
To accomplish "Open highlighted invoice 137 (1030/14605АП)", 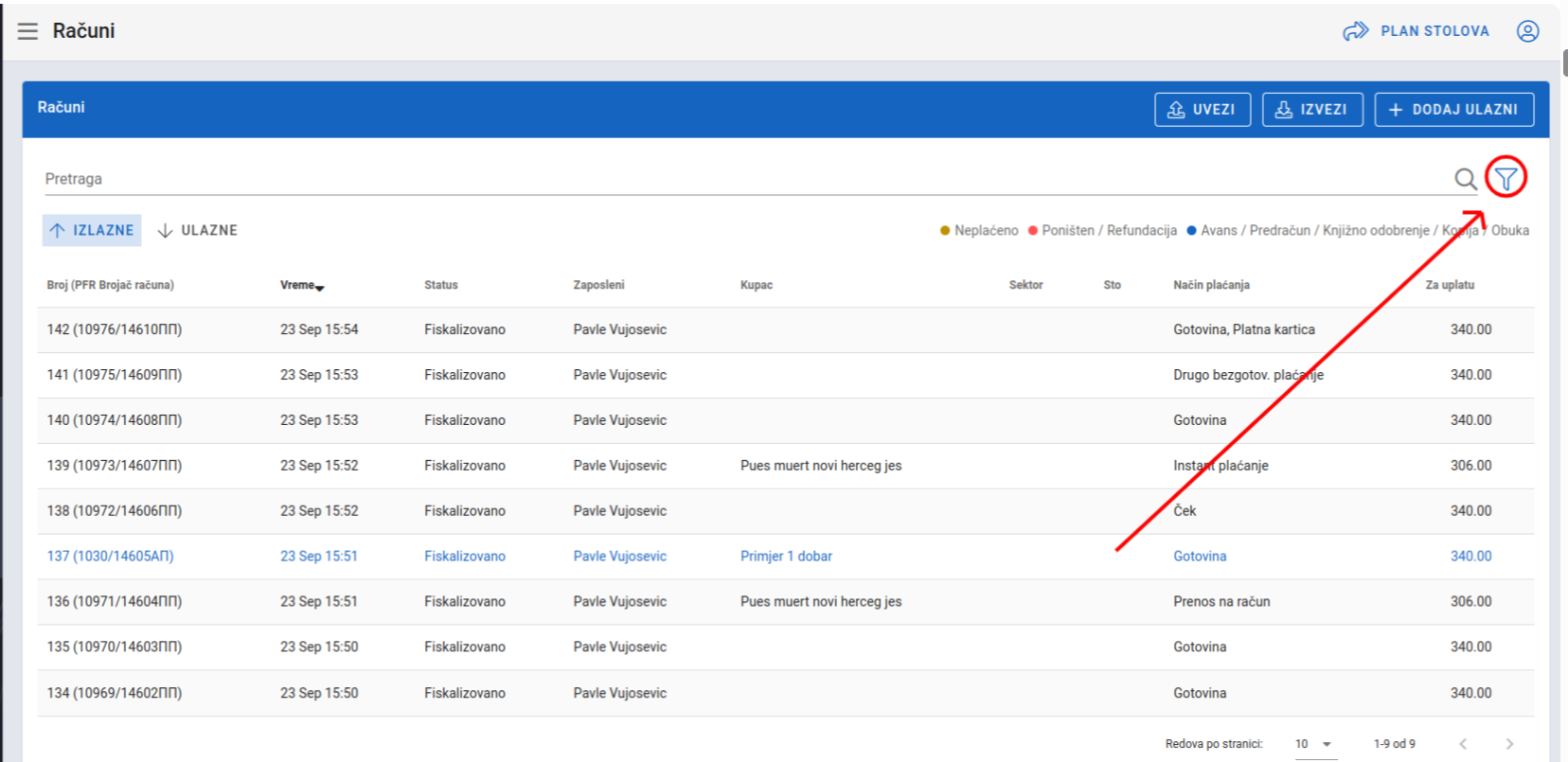I will tap(786, 557).
